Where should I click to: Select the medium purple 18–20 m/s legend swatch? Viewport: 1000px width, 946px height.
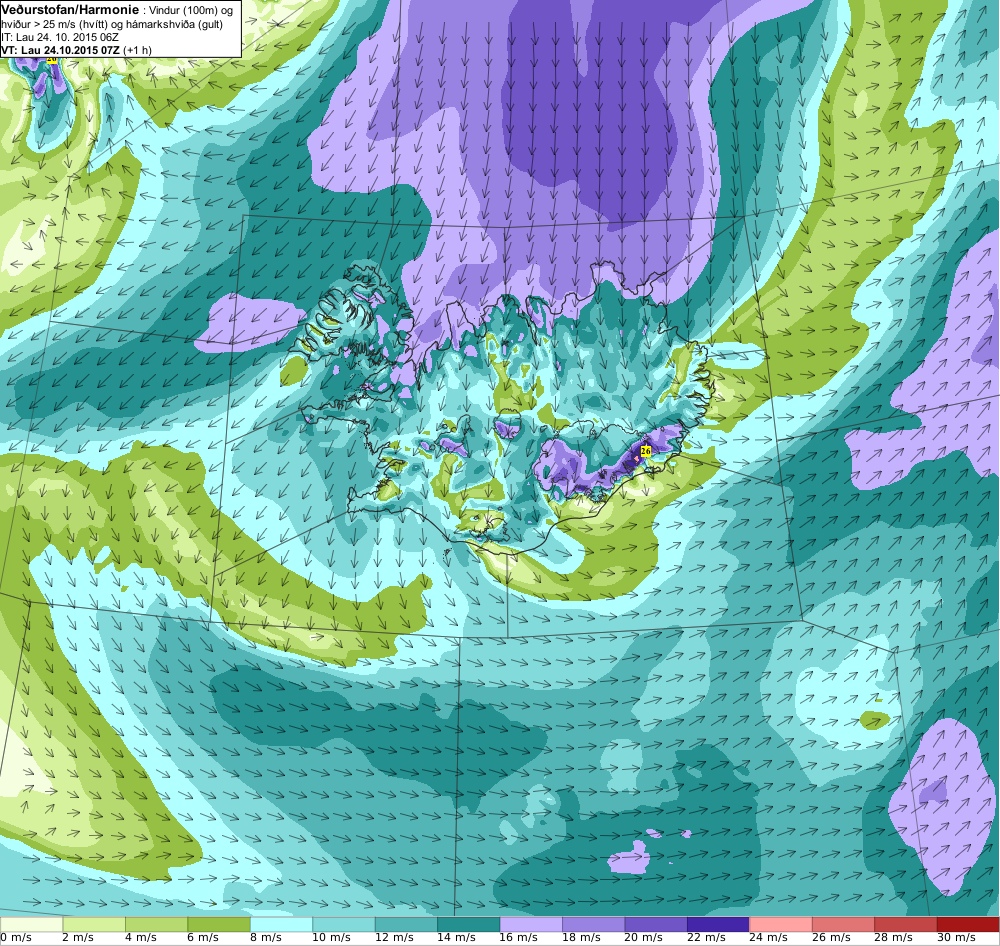[594, 924]
